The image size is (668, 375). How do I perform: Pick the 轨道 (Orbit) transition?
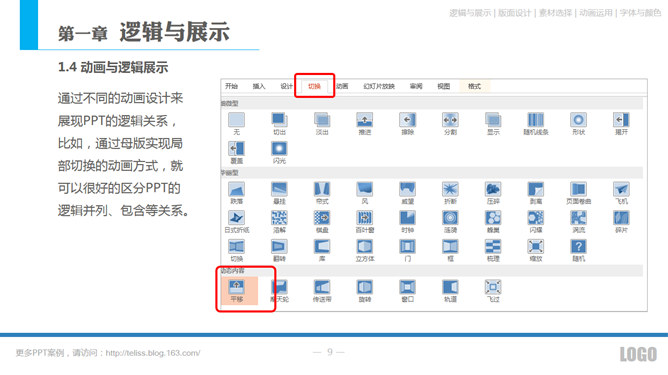tap(450, 291)
